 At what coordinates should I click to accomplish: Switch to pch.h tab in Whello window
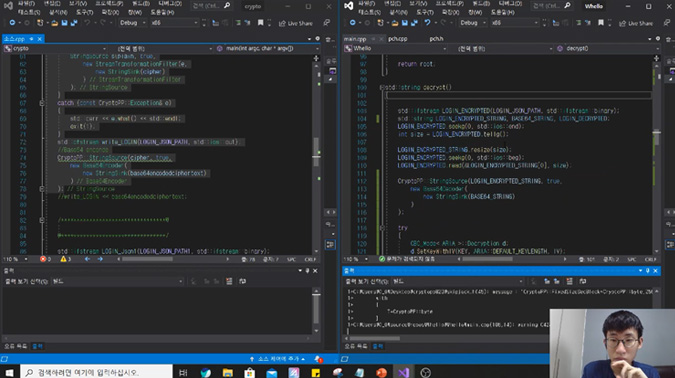point(436,39)
